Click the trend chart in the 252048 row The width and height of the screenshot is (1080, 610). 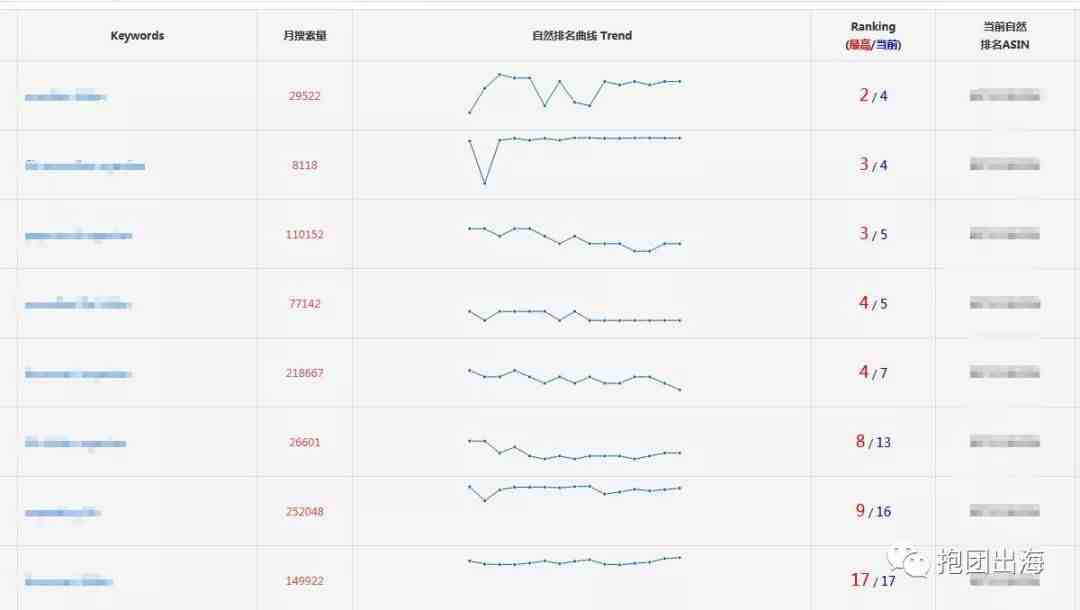tap(574, 490)
